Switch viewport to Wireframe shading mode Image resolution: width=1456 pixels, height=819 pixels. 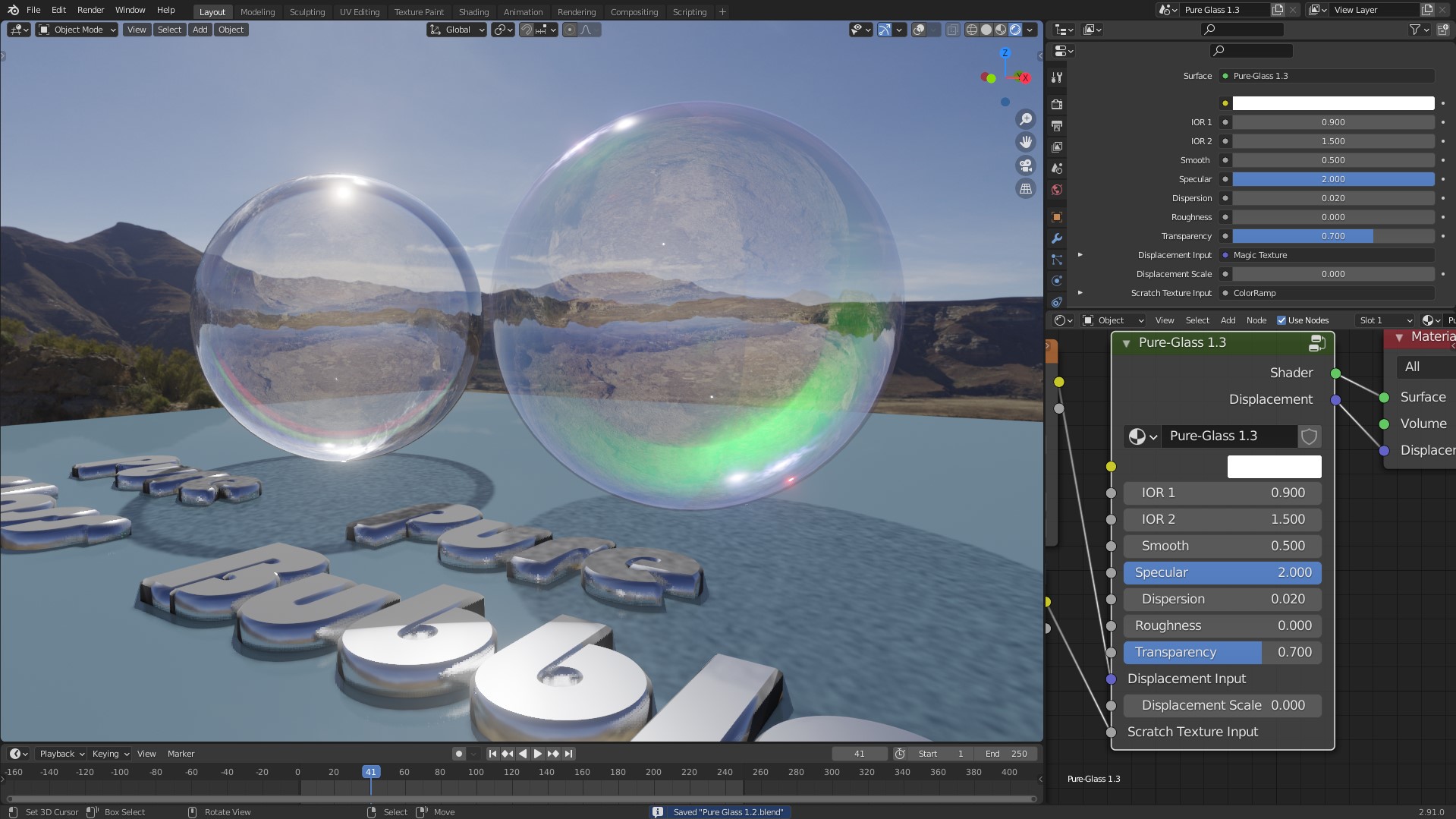(971, 30)
